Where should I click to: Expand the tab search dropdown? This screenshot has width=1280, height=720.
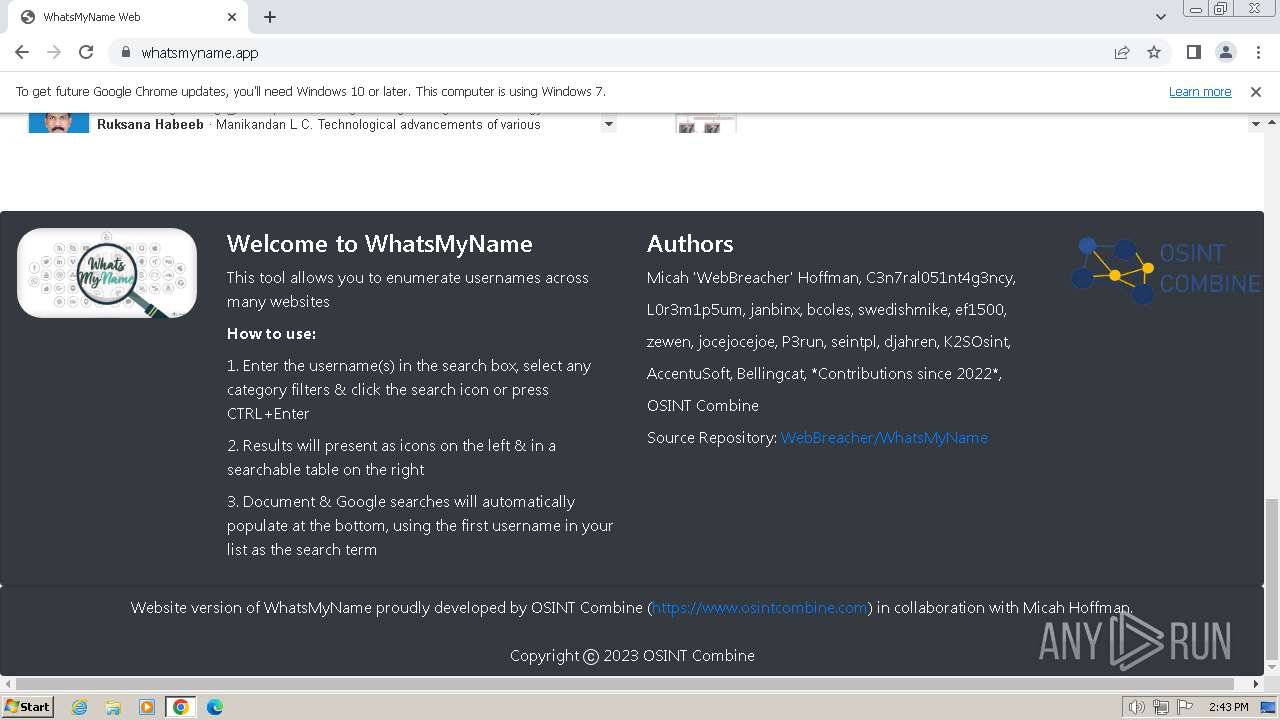click(1160, 17)
